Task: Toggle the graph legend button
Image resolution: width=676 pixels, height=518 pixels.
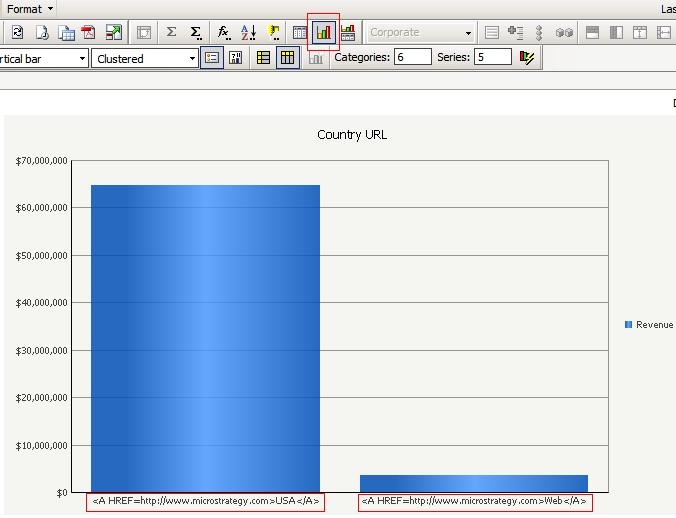Action: pyautogui.click(x=212, y=58)
